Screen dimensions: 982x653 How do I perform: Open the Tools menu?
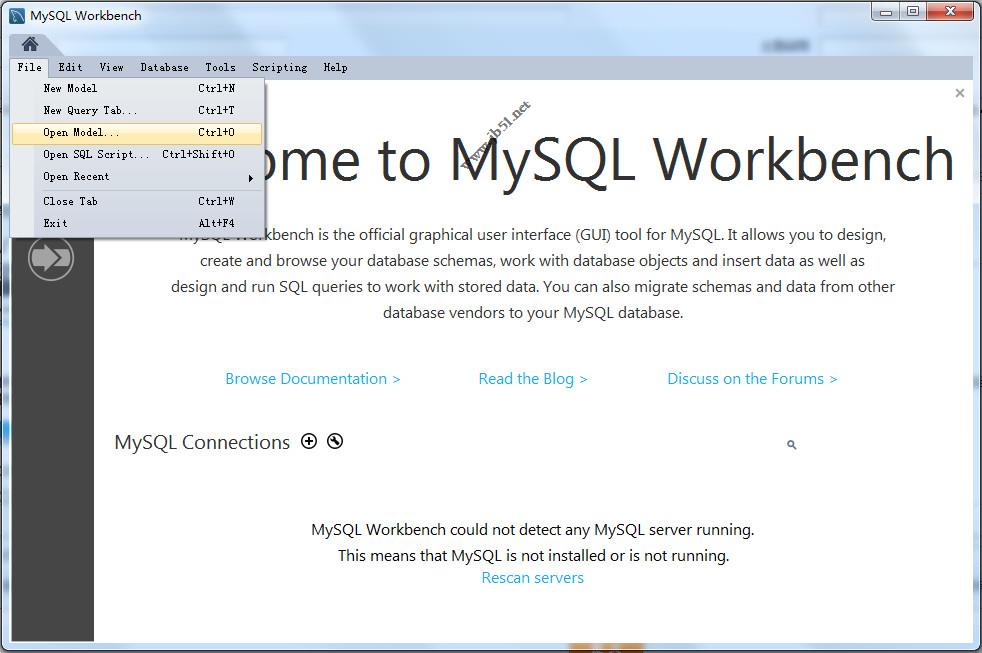[220, 67]
